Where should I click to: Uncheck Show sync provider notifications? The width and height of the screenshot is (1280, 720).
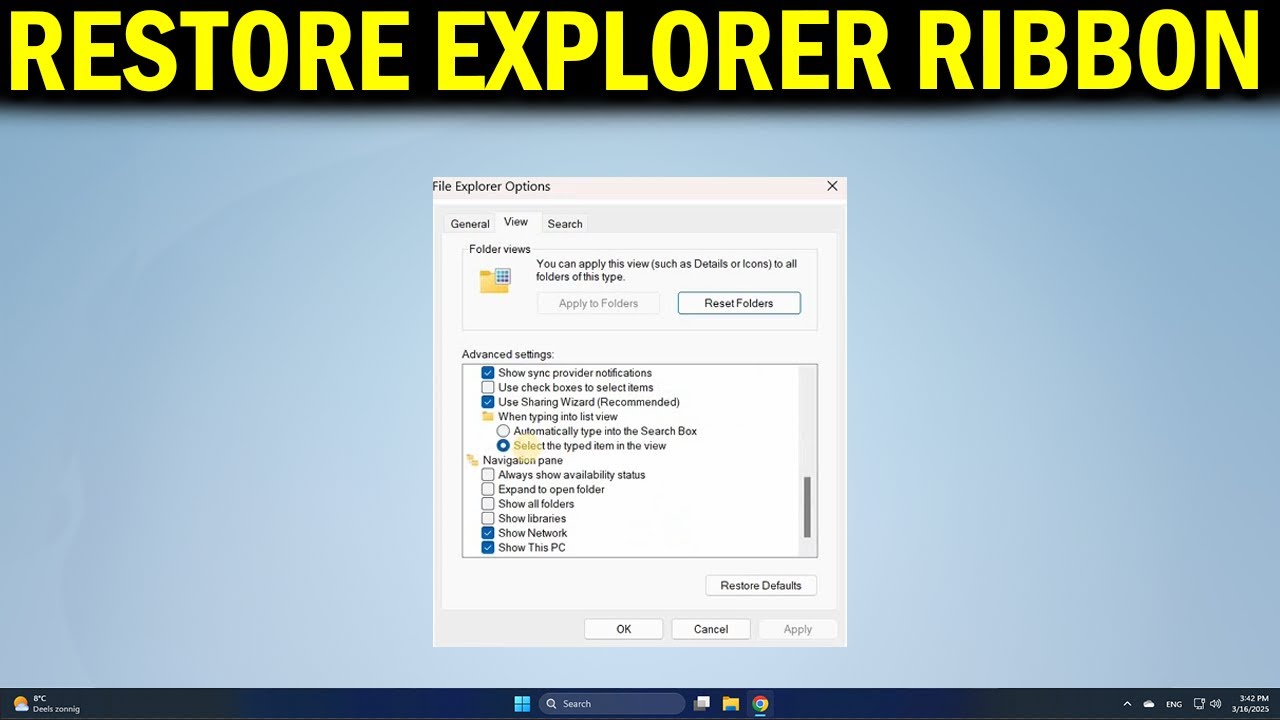tap(488, 373)
